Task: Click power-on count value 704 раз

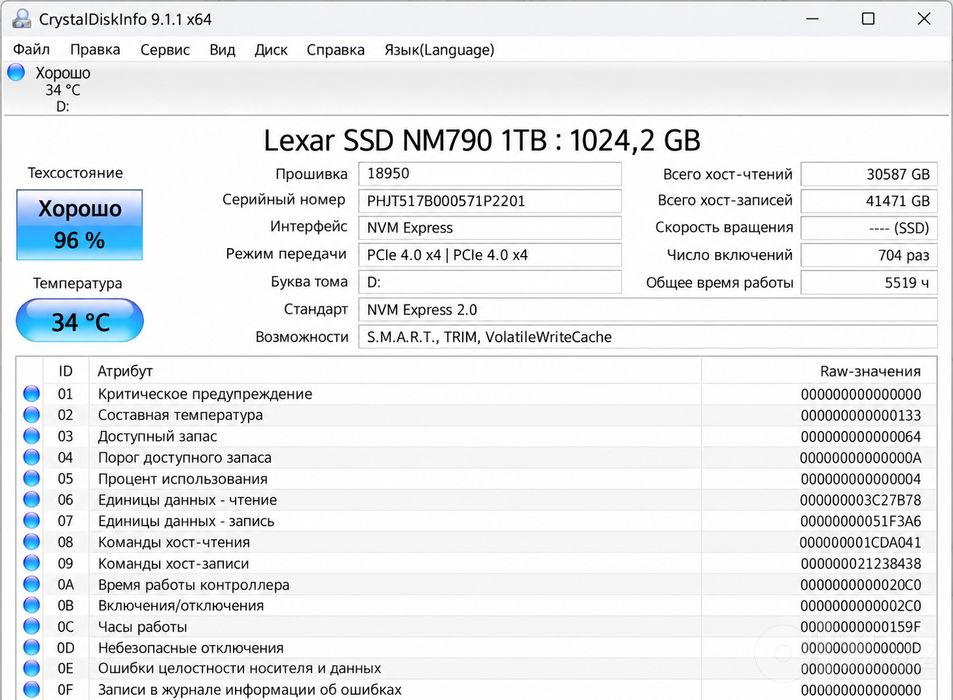Action: (x=869, y=255)
